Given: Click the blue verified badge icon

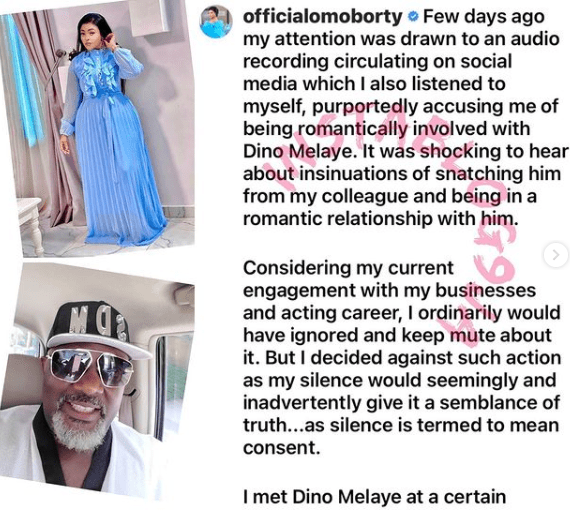Looking at the screenshot, I should point(413,17).
